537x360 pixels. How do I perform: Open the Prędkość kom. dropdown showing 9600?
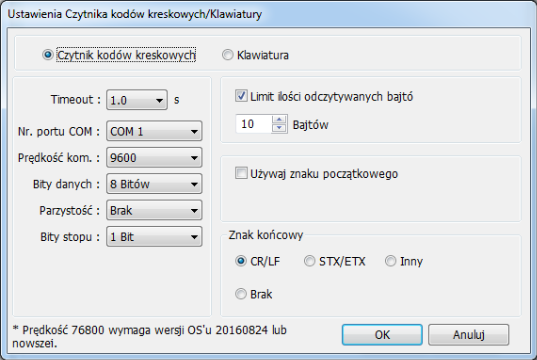coord(154,158)
